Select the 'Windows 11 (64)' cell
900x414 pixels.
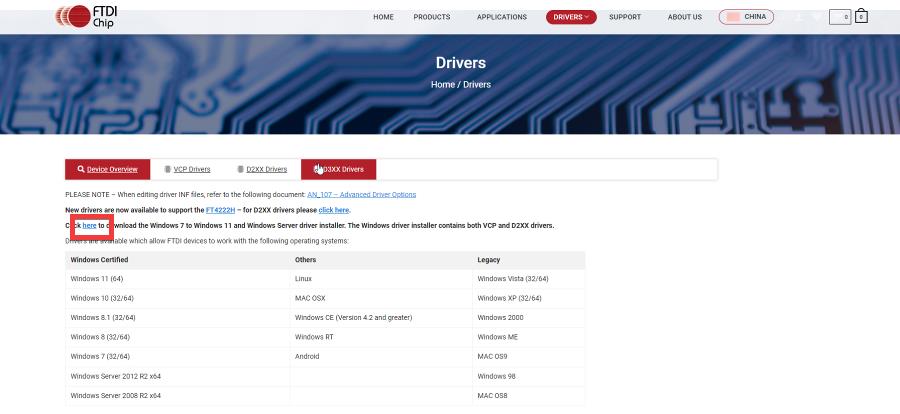click(x=178, y=279)
